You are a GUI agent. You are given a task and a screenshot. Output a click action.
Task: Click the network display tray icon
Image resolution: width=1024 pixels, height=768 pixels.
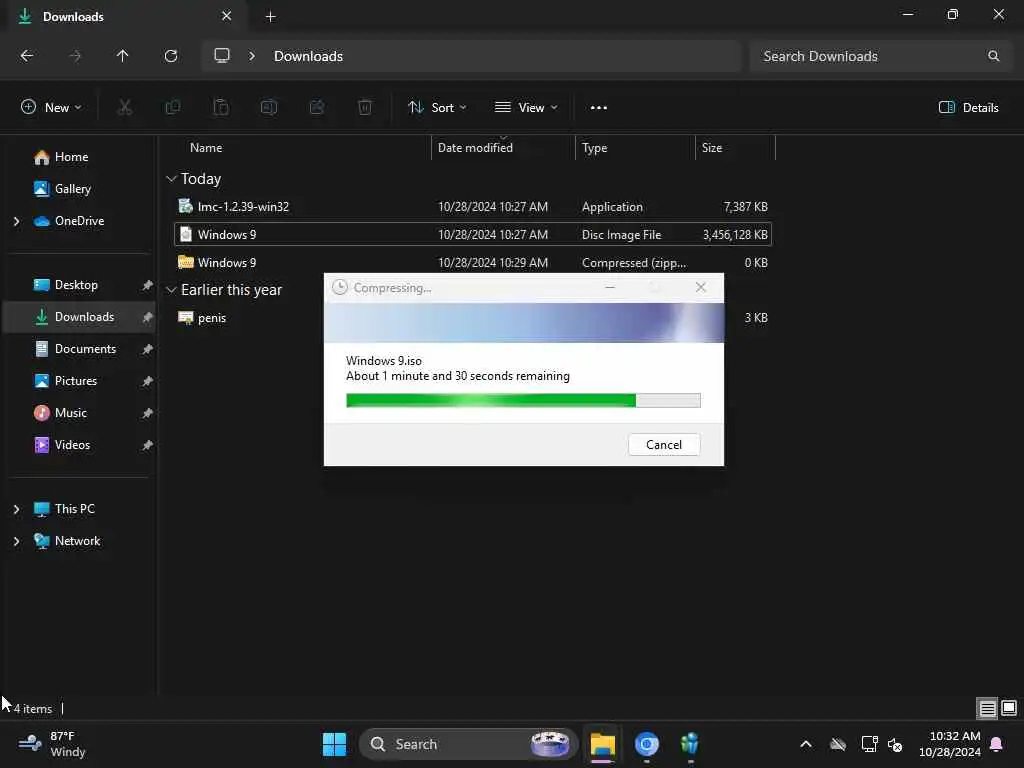[x=869, y=744]
